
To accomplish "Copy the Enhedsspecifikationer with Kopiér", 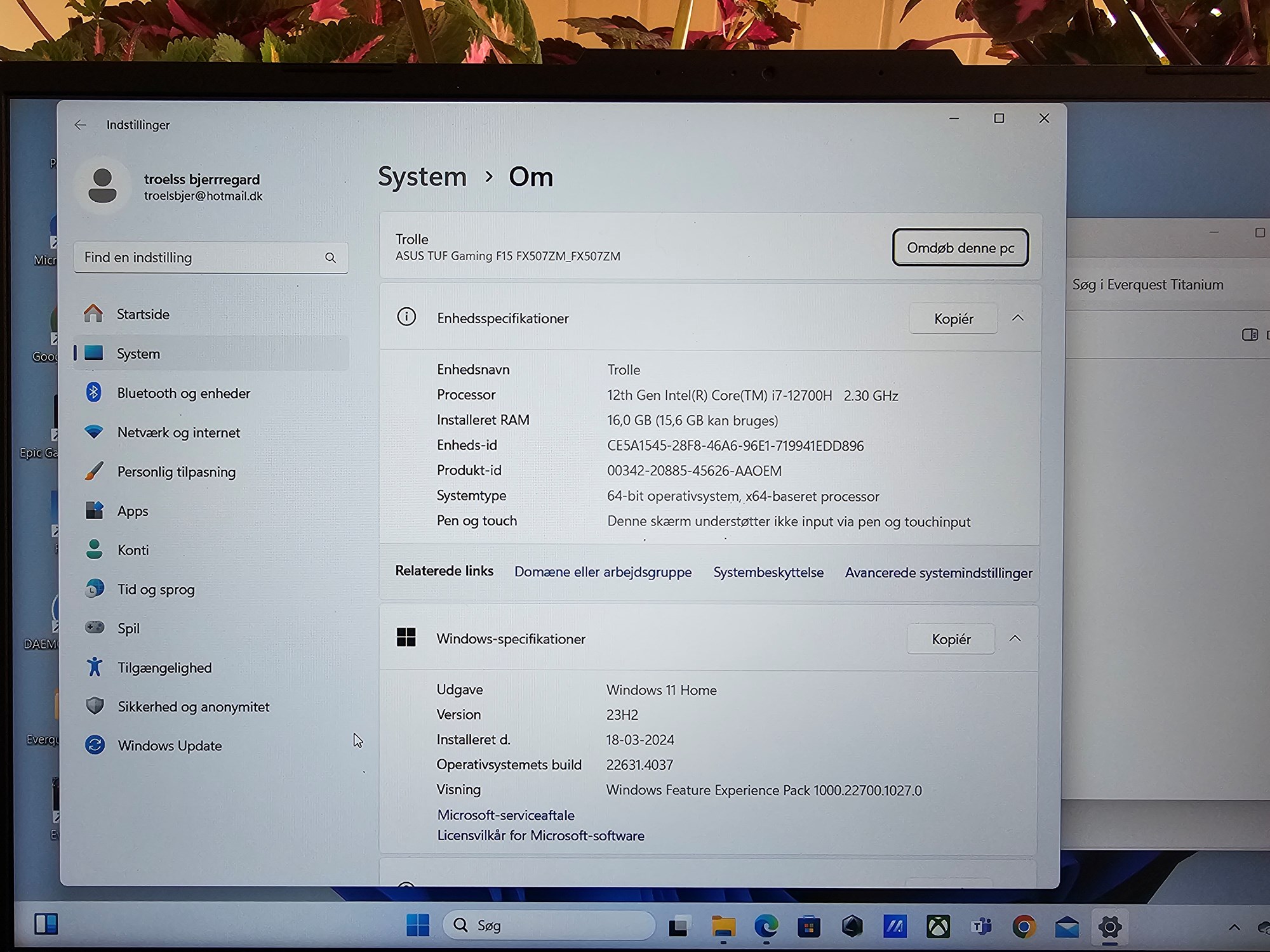I will tap(953, 319).
